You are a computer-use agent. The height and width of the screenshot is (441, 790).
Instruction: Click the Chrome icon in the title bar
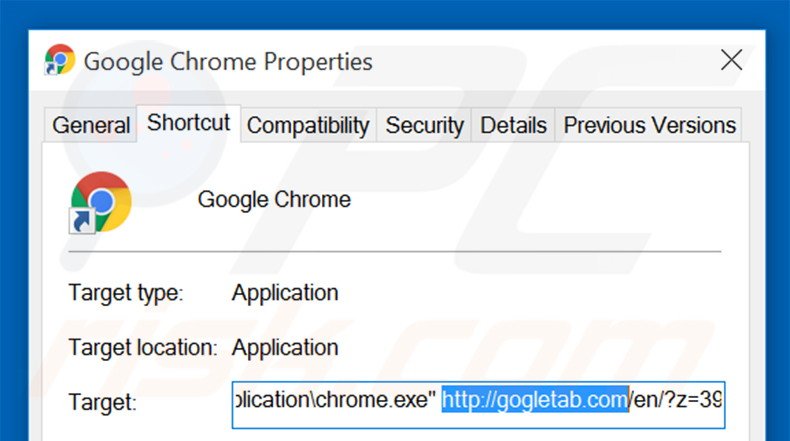[60, 60]
